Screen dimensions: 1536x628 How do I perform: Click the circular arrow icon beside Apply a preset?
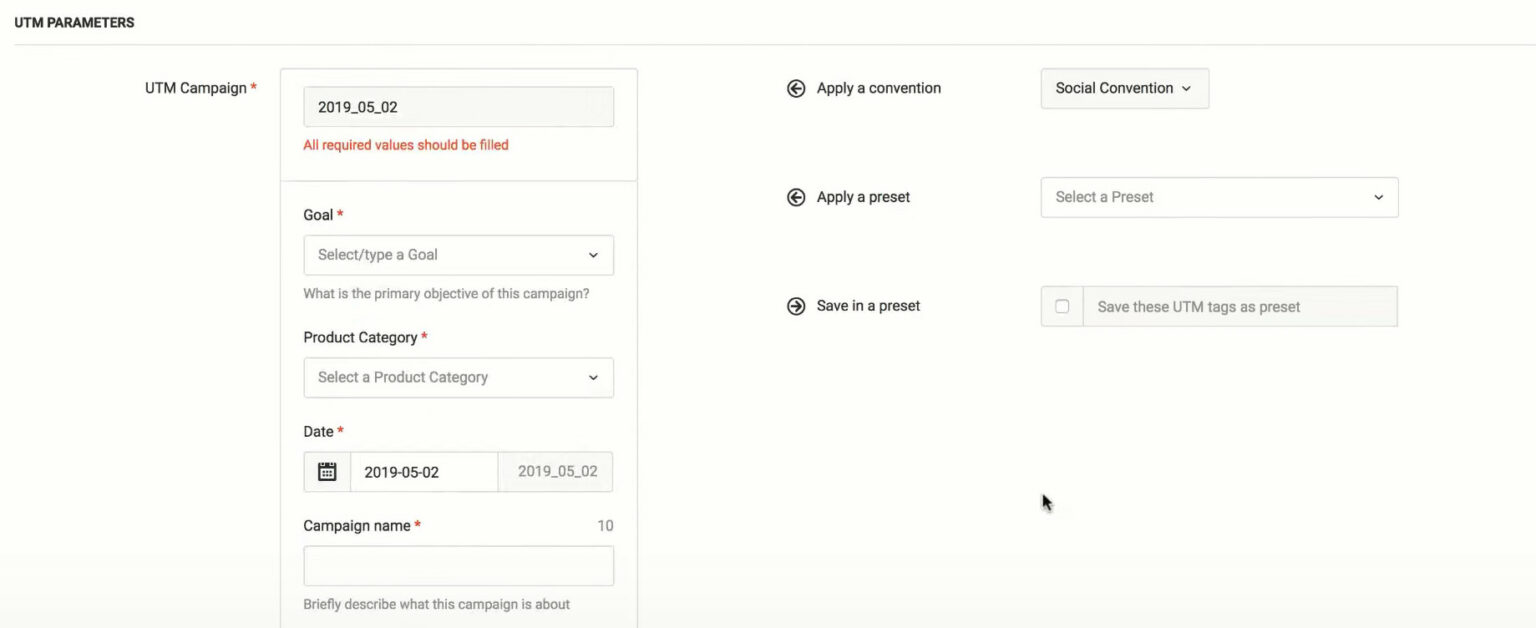click(x=796, y=197)
